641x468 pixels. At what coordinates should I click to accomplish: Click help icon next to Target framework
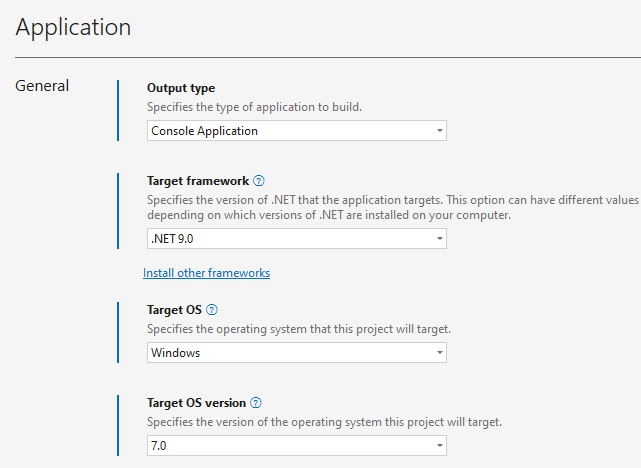coord(259,181)
